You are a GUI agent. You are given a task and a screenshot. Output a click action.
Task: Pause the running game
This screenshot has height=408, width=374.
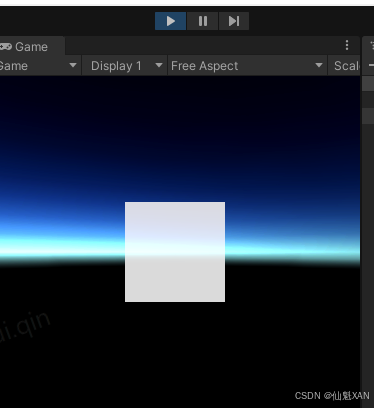coord(203,21)
